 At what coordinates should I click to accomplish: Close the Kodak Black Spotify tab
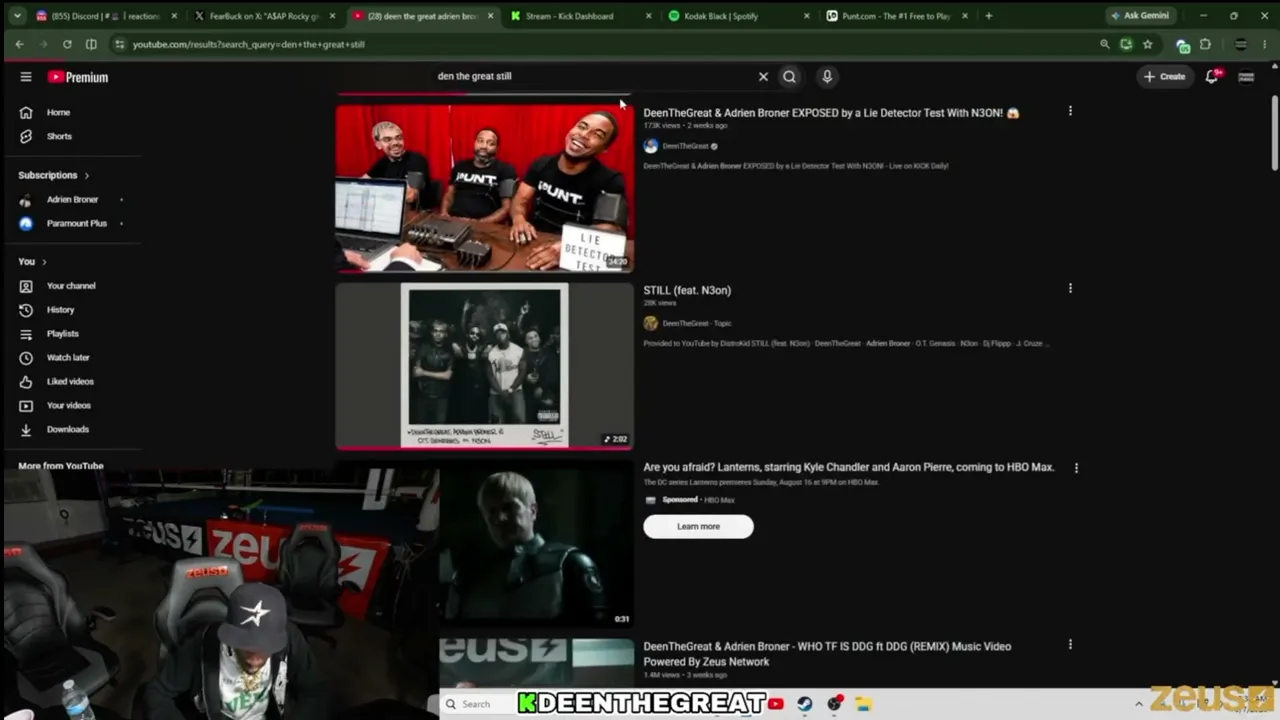click(806, 16)
